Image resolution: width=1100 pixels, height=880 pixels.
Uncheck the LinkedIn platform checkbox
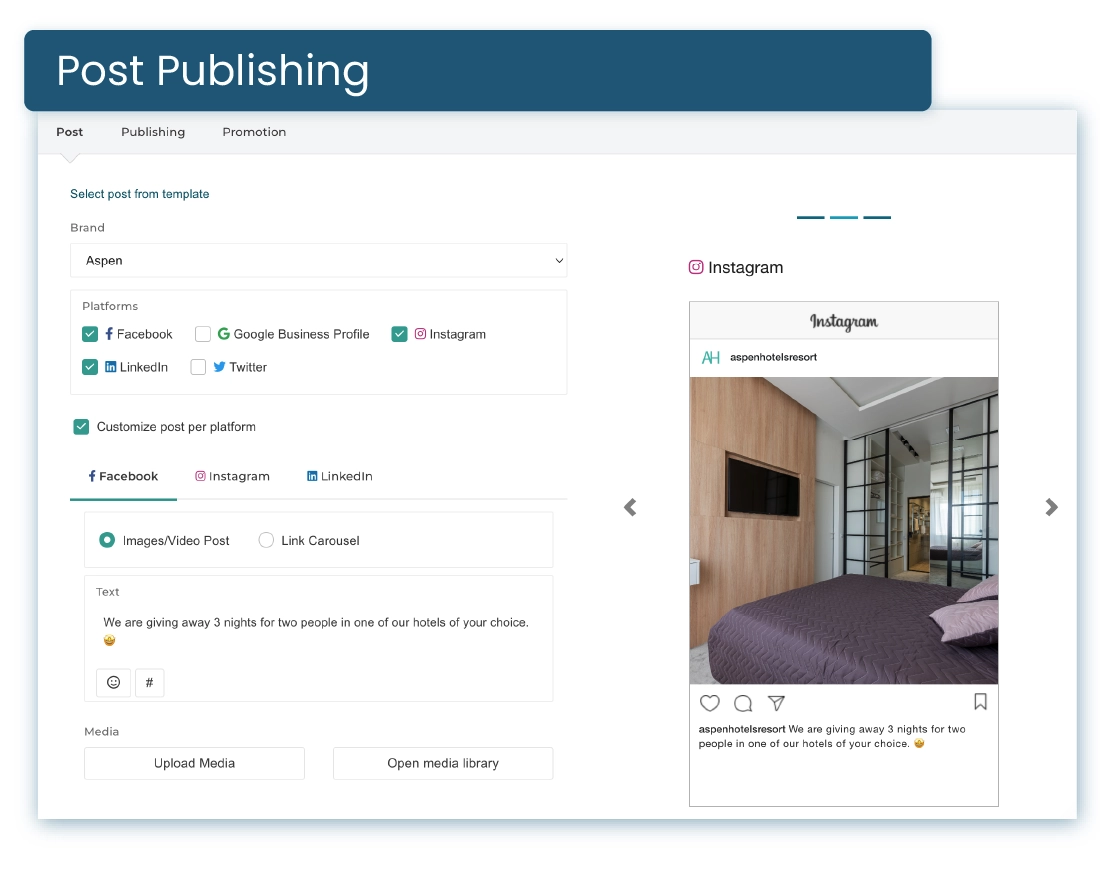(x=90, y=367)
